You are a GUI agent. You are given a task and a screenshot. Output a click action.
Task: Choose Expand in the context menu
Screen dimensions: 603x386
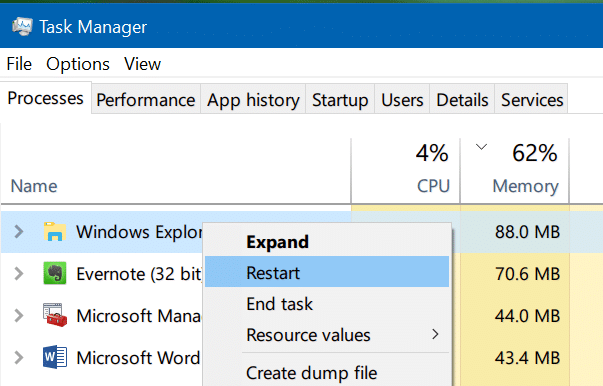point(327,242)
